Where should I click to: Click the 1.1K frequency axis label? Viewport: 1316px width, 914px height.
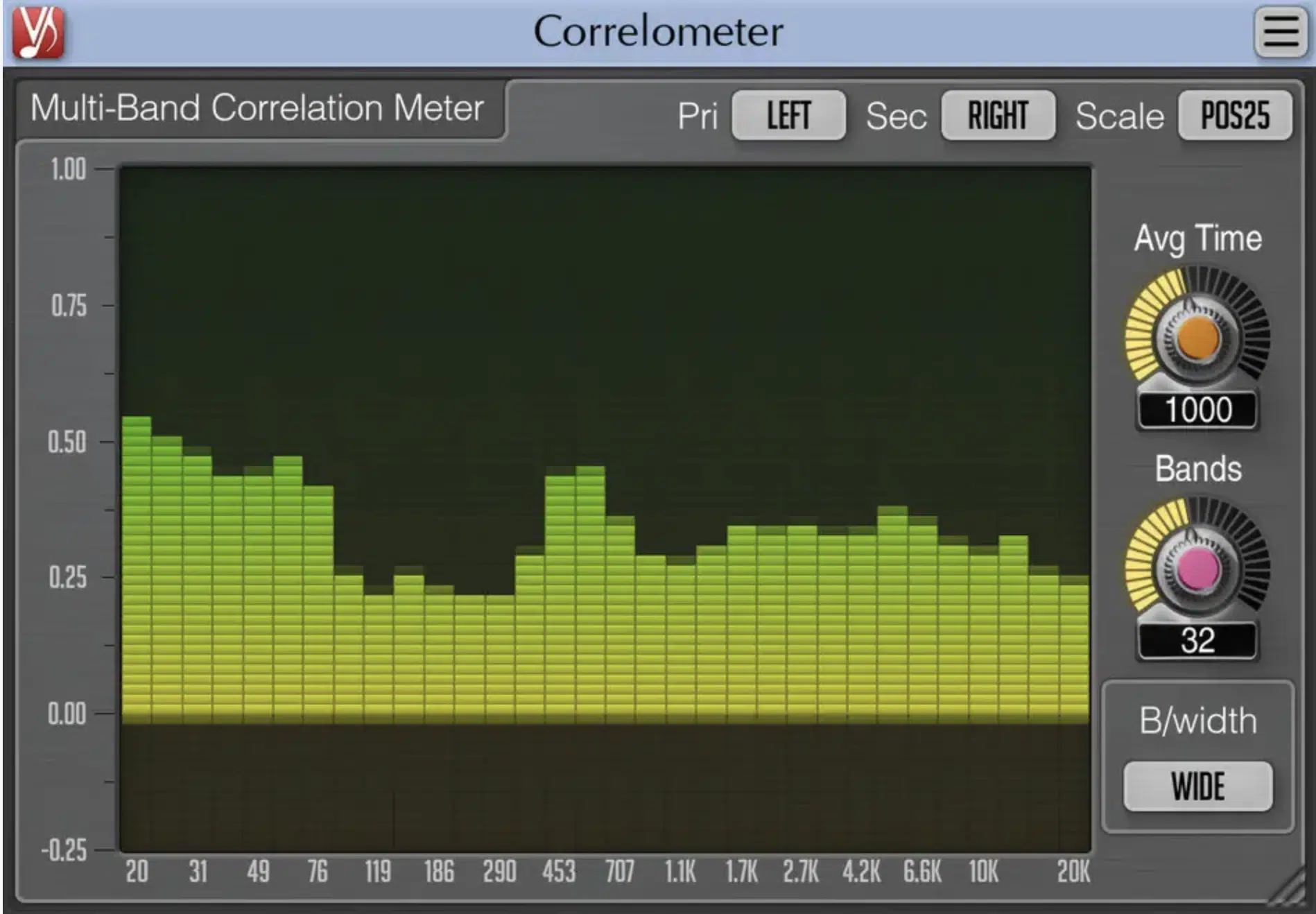point(680,872)
